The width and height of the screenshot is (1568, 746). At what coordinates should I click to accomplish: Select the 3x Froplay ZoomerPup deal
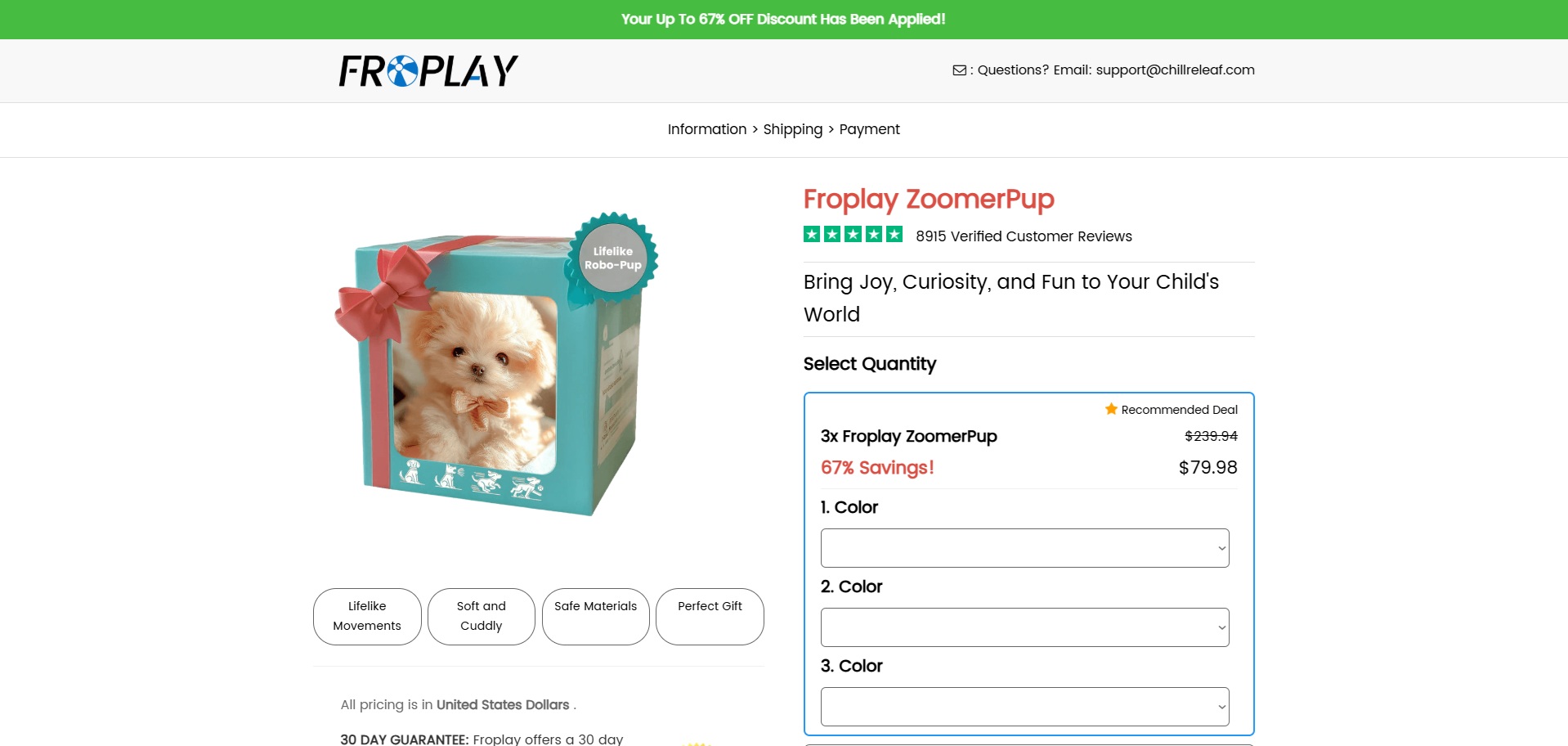(x=908, y=437)
